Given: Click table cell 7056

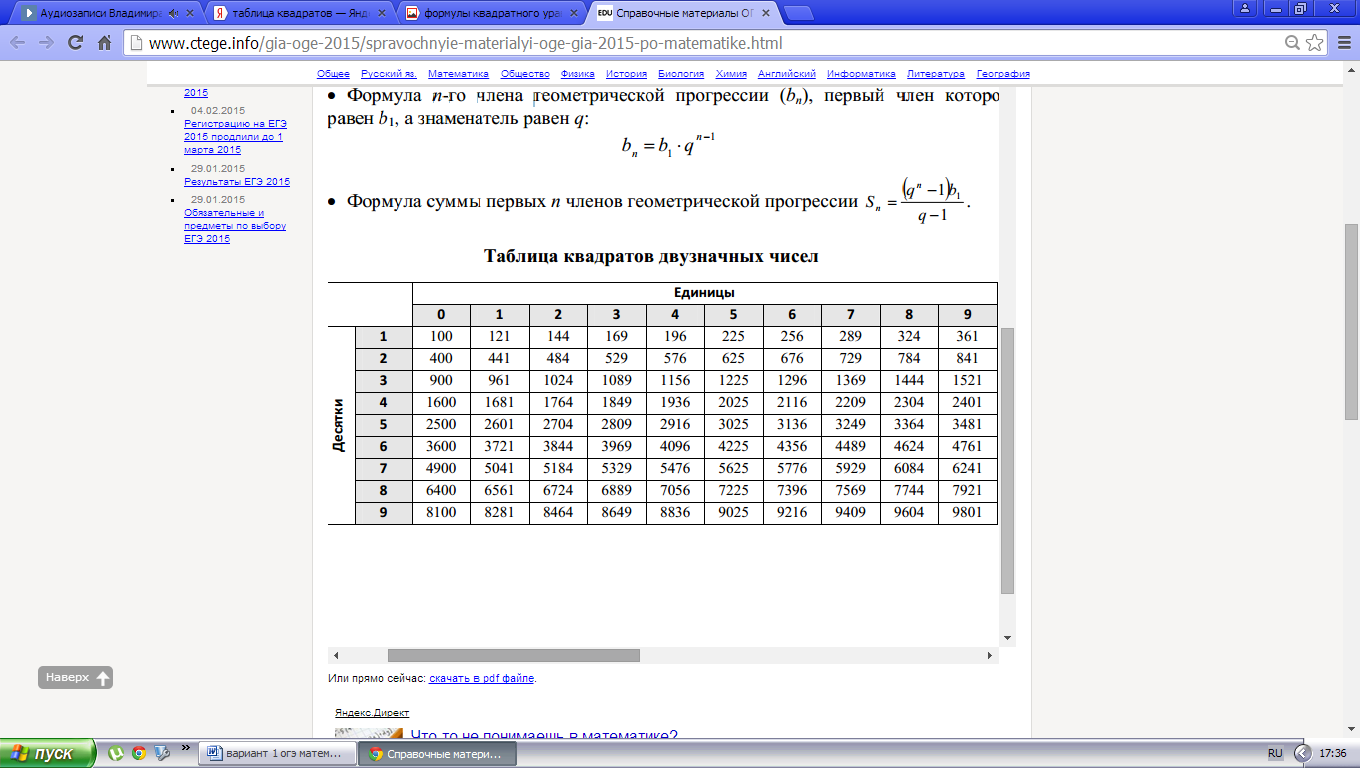Looking at the screenshot, I should tap(675, 490).
